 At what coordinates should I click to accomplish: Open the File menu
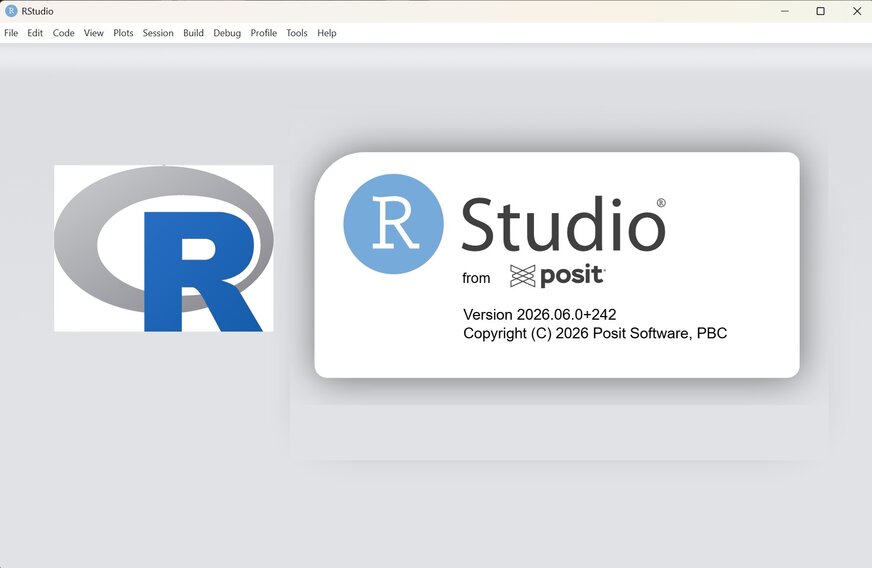pos(11,33)
